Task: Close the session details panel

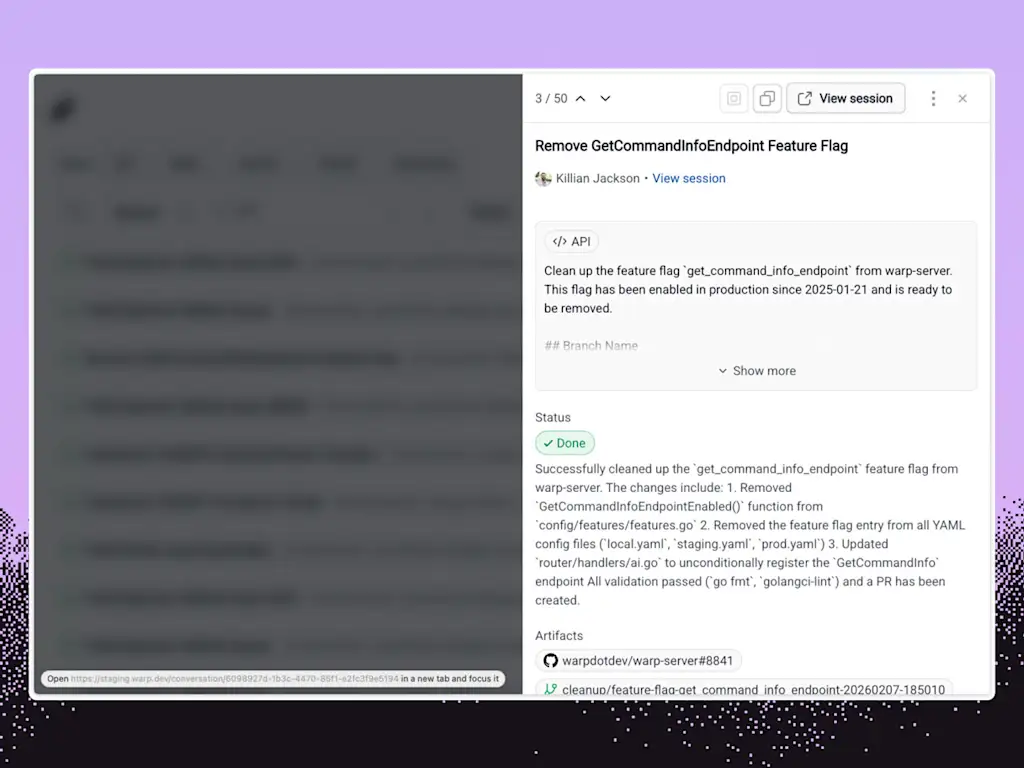Action: click(962, 98)
